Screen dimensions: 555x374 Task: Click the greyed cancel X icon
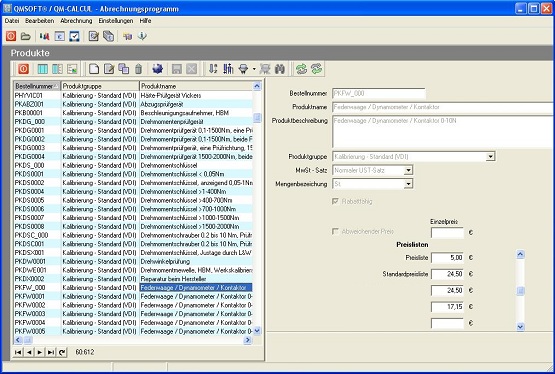(191, 69)
